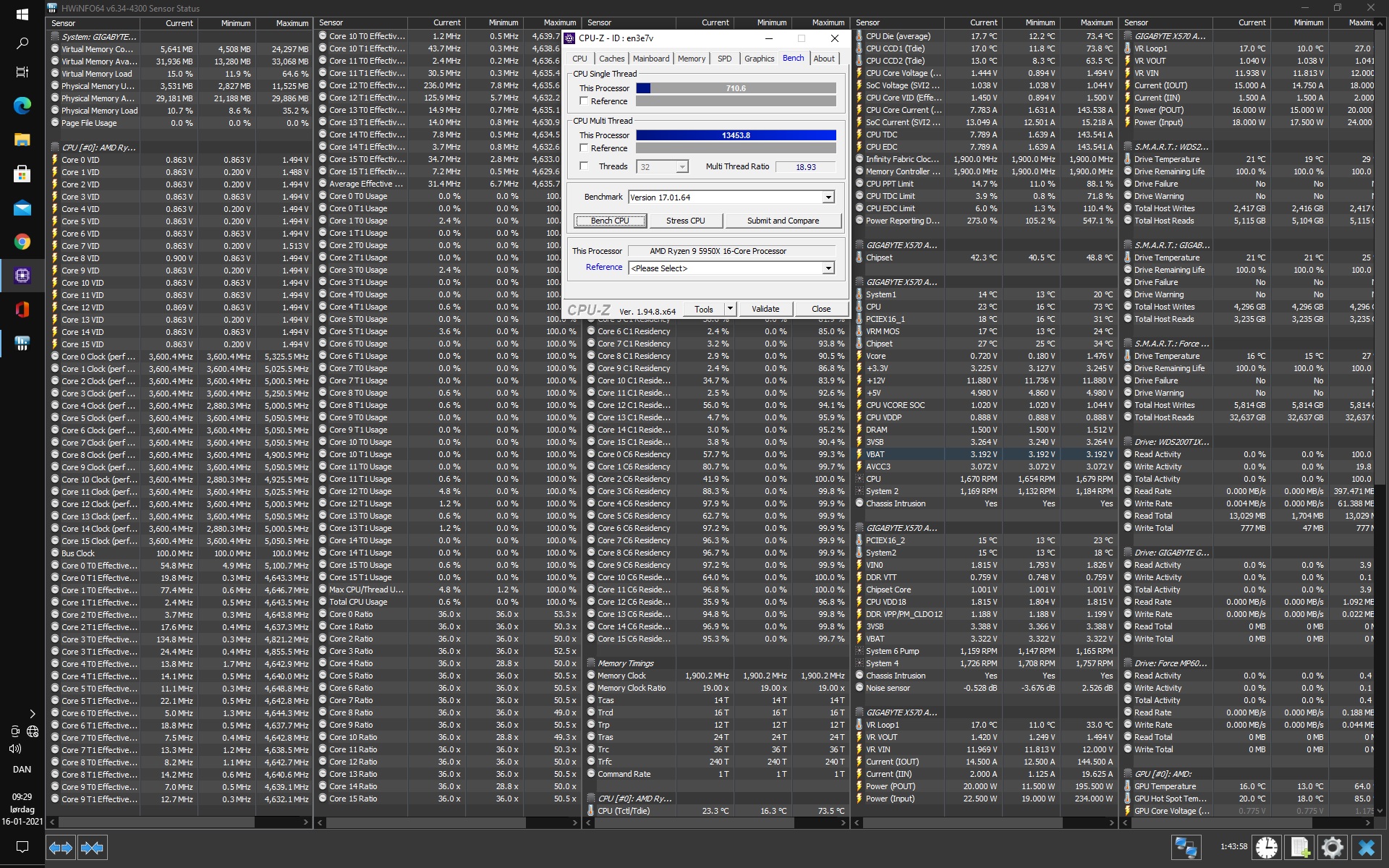
Task: Click the CPU Die (average) thermometer icon
Action: pos(859,36)
